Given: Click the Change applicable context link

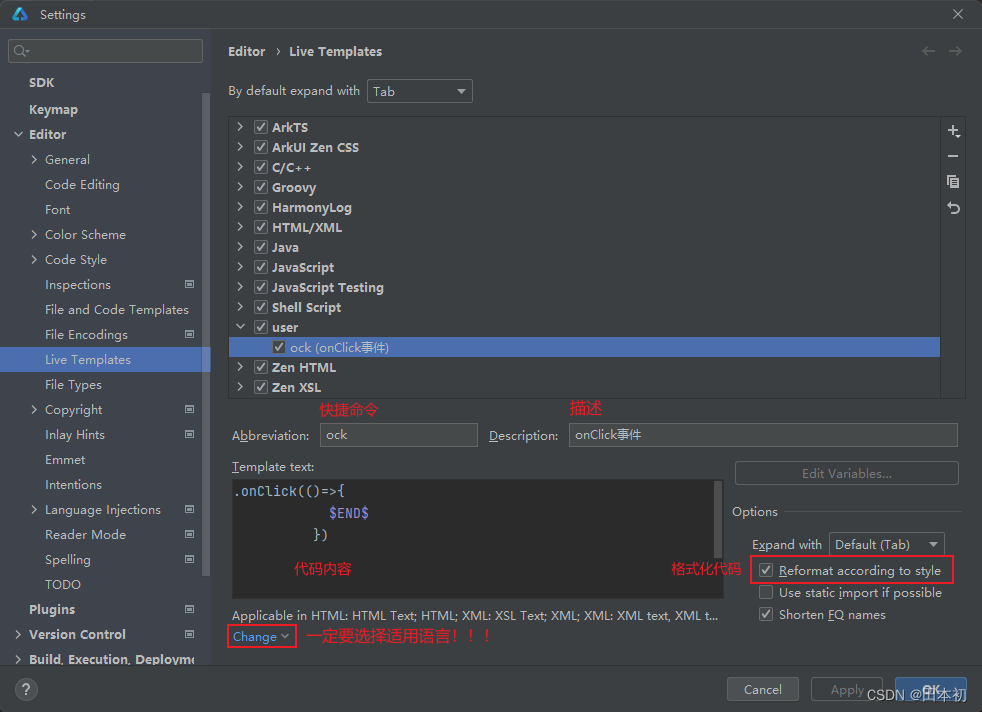Looking at the screenshot, I should (261, 636).
